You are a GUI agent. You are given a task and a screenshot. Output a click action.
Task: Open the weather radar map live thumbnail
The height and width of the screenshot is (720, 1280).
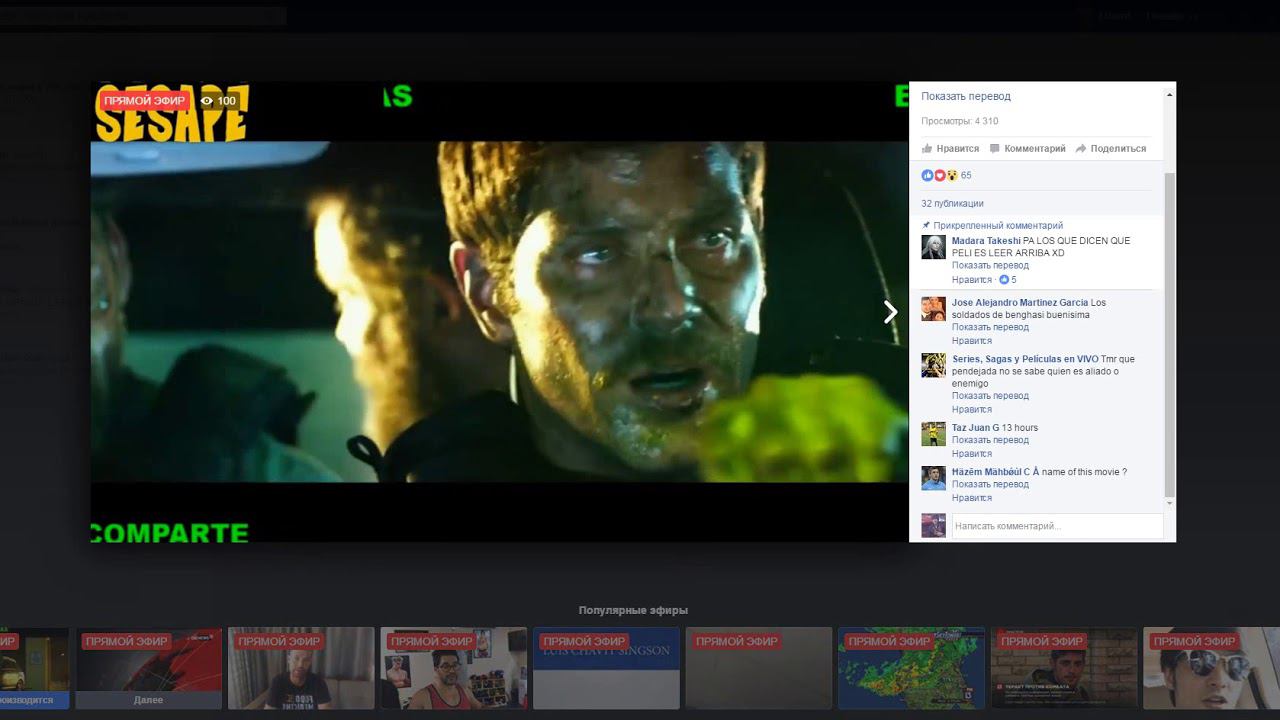pyautogui.click(x=911, y=668)
